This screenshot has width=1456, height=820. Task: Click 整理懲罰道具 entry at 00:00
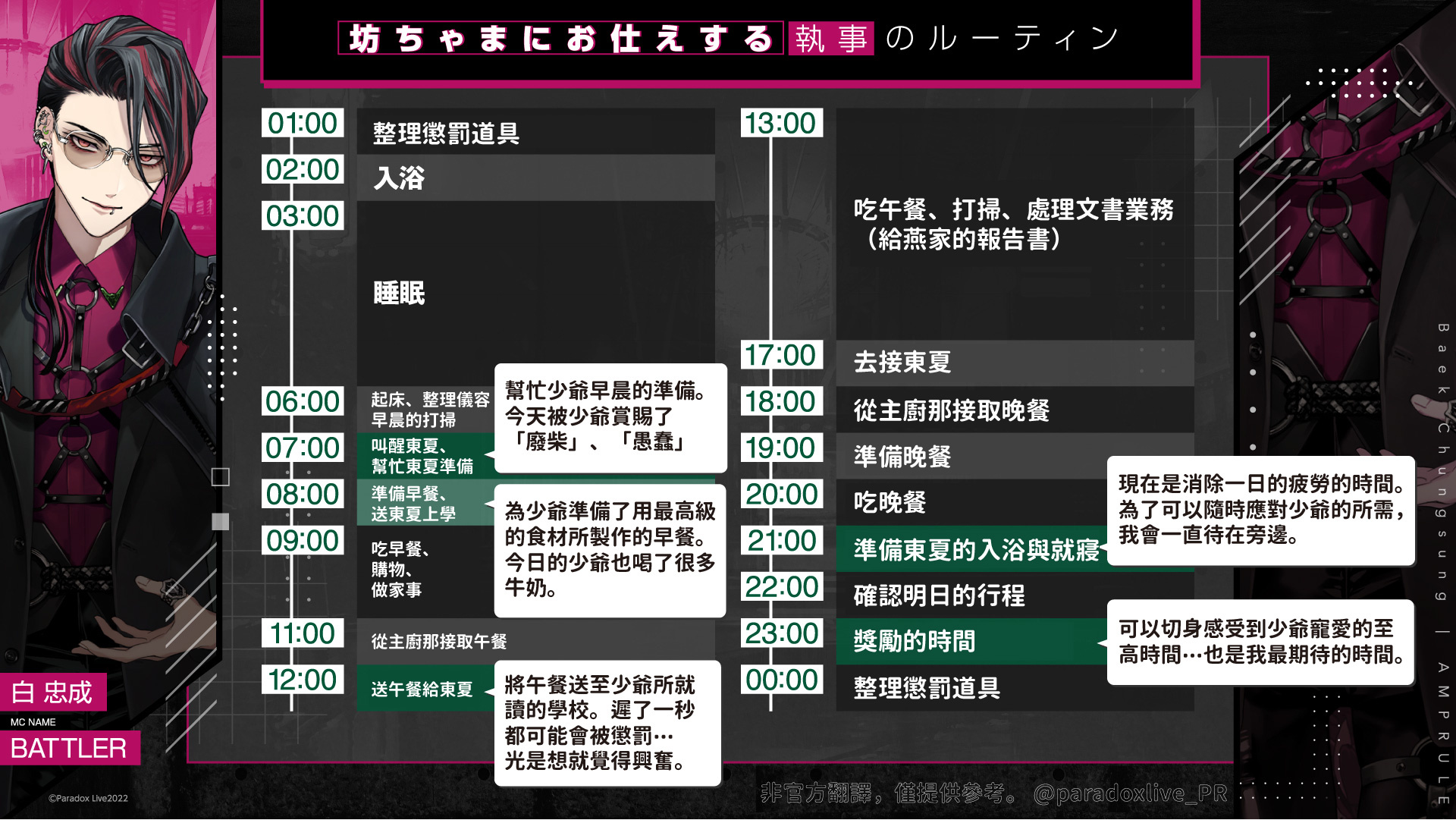tap(1015, 688)
